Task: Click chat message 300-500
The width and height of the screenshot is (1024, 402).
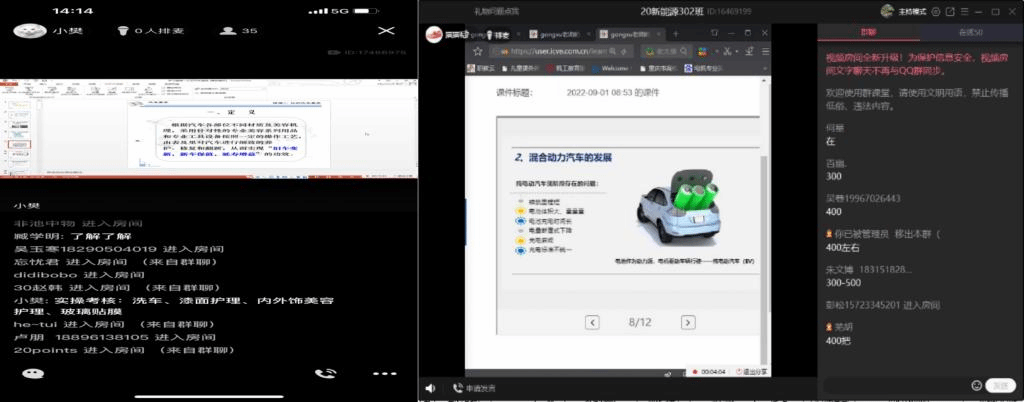Action: (843, 283)
